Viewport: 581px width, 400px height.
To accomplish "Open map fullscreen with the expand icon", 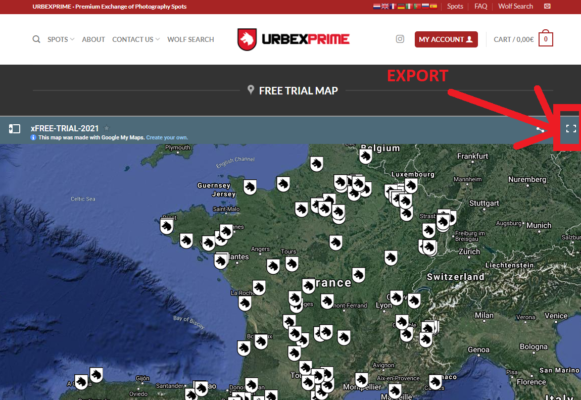I will 571,129.
